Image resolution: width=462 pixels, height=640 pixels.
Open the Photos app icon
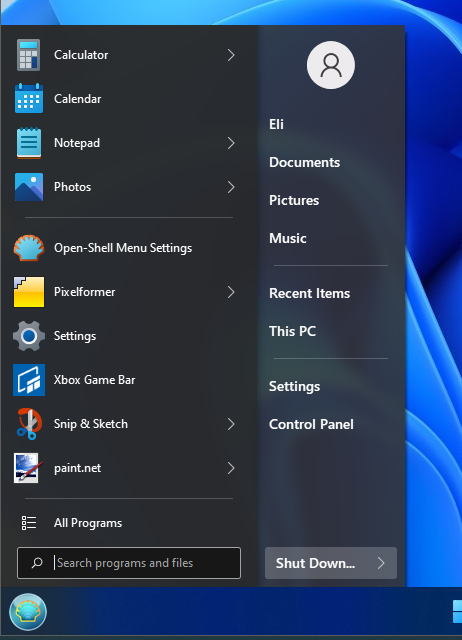pyautogui.click(x=29, y=187)
